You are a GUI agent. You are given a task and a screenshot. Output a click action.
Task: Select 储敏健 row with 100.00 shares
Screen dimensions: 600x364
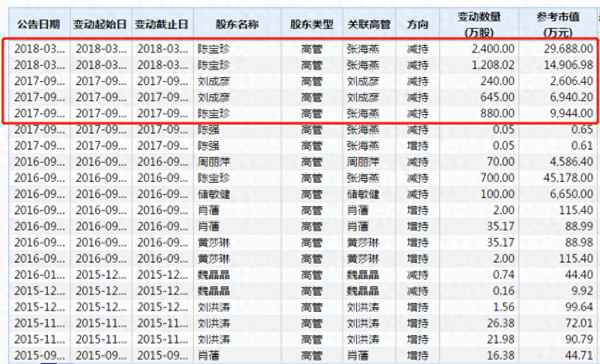coord(302,194)
